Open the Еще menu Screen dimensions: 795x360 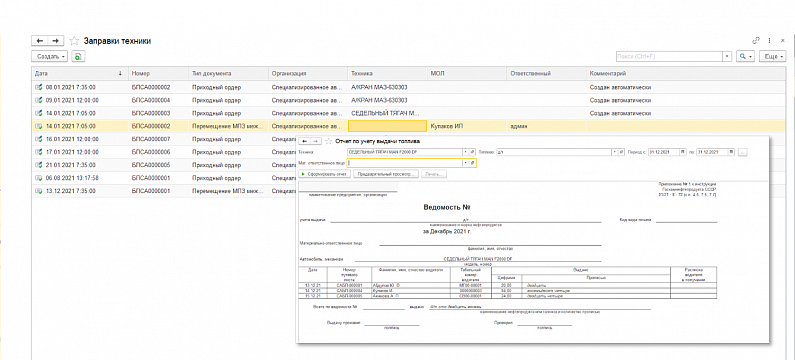point(773,56)
